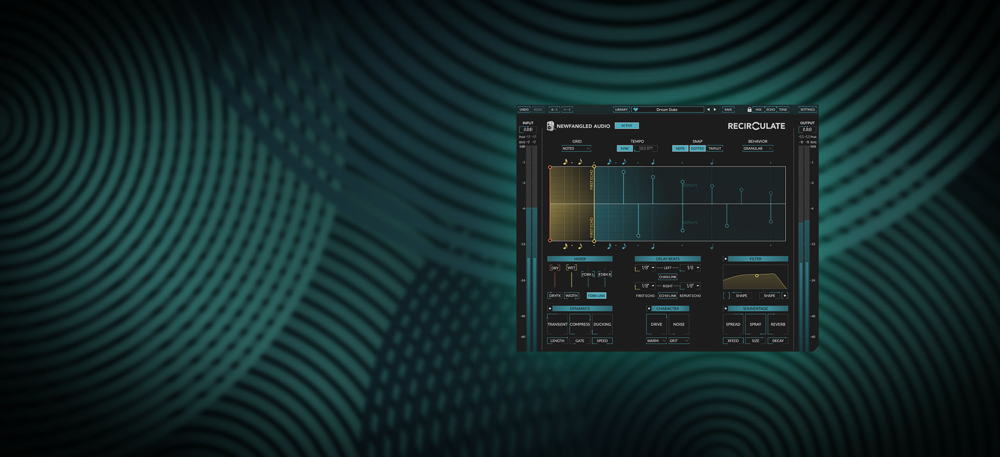Click the Soundstage section power icon
The width and height of the screenshot is (1000, 457).
tap(726, 309)
